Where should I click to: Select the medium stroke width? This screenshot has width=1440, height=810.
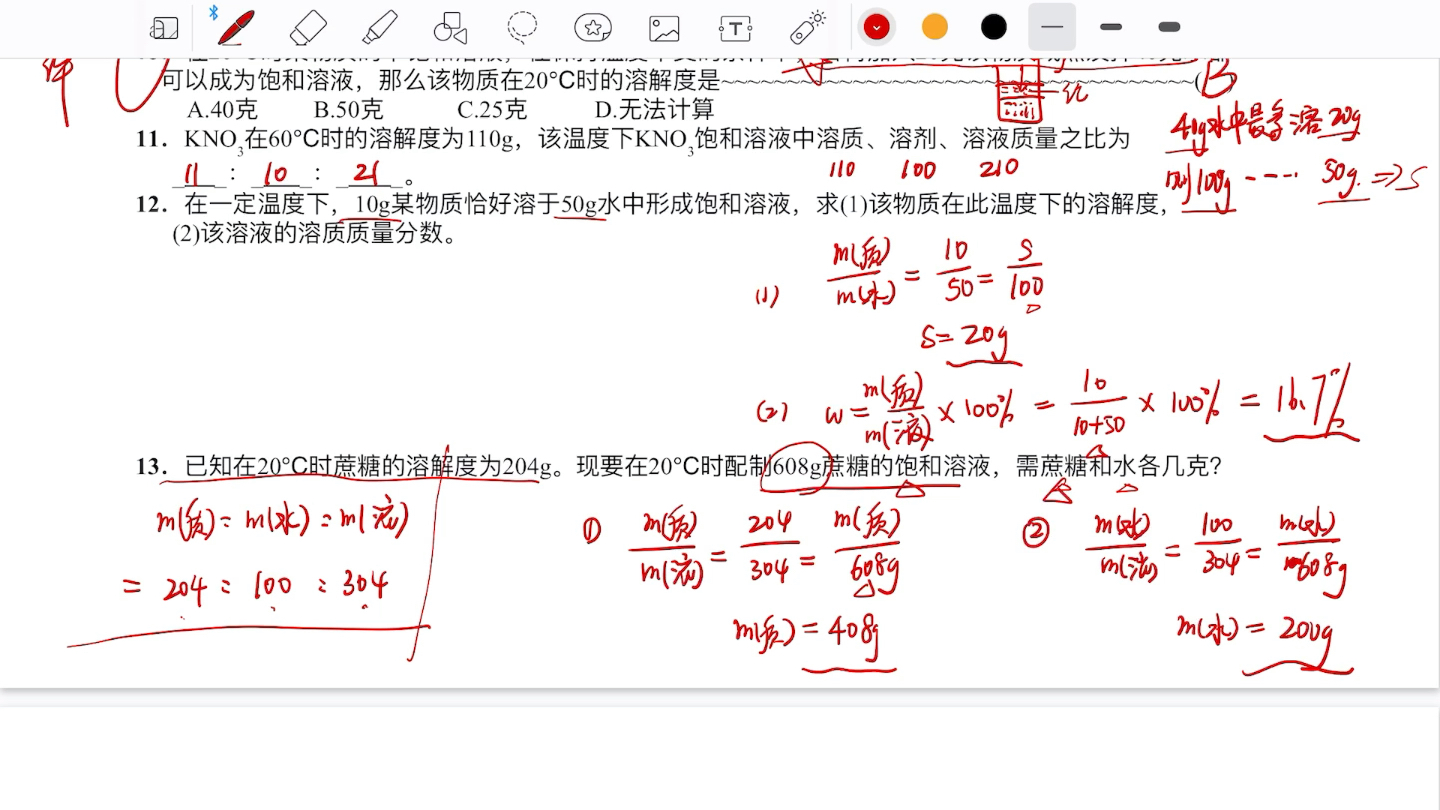click(1111, 27)
